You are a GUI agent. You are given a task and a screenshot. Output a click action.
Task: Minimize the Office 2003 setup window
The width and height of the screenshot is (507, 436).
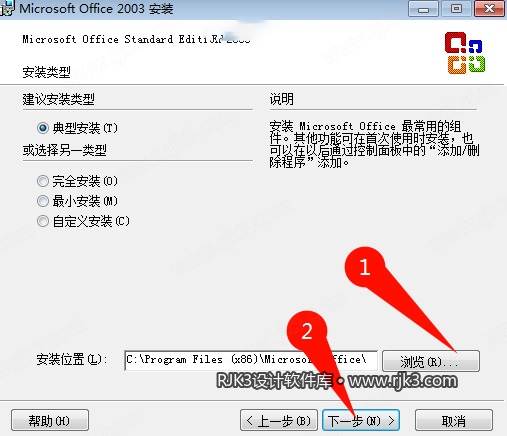(x=423, y=9)
